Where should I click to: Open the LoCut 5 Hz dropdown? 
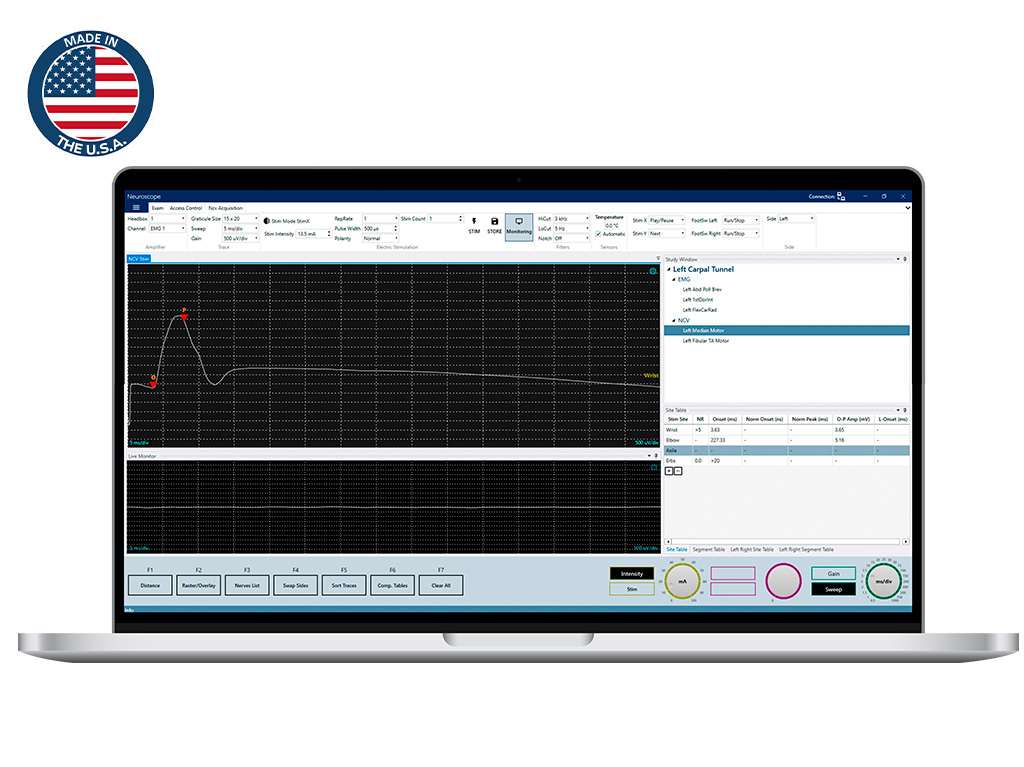click(x=571, y=229)
